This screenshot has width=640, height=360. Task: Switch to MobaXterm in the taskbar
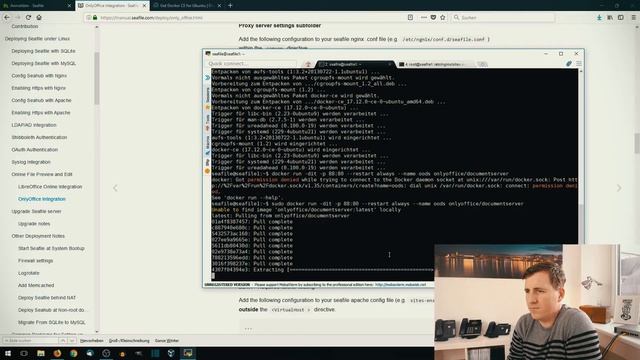(x=188, y=353)
